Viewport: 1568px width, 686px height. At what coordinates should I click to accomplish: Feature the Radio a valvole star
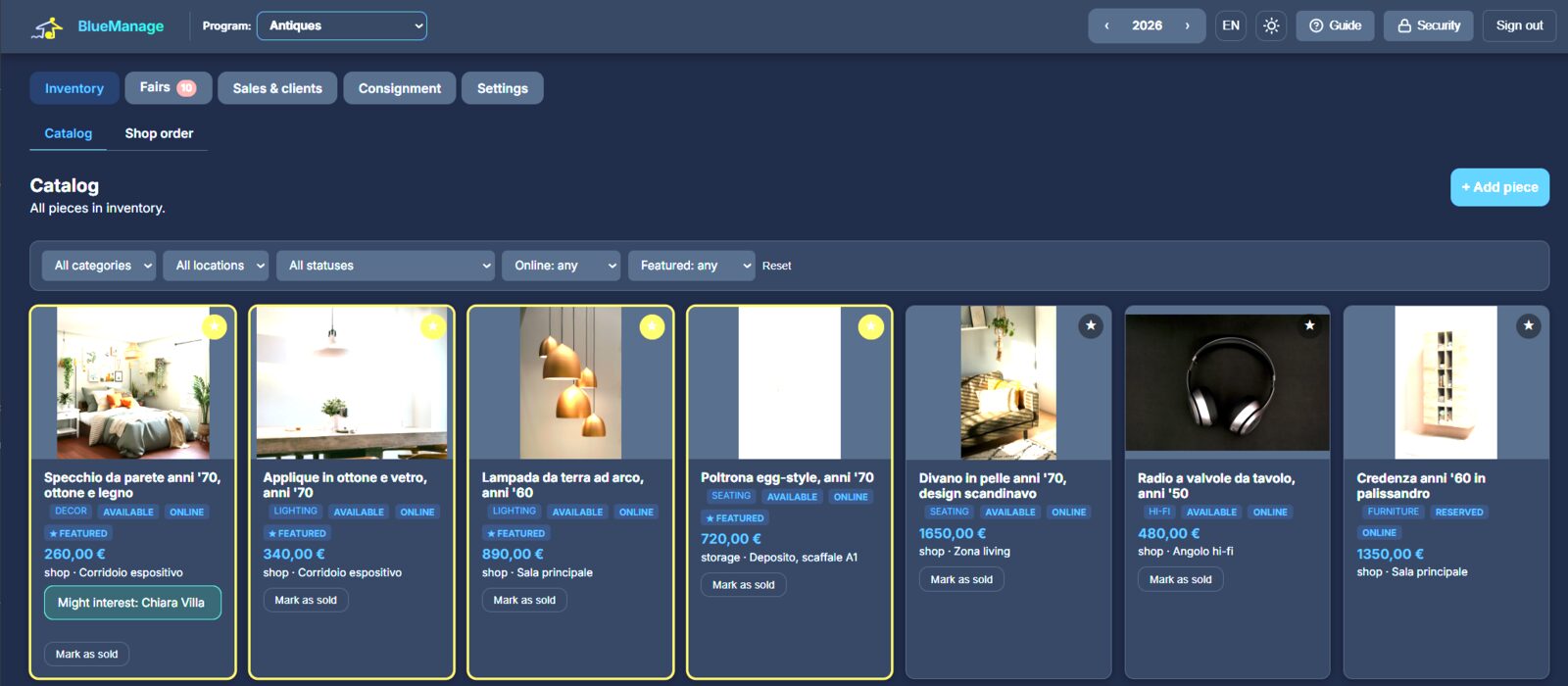pos(1309,325)
